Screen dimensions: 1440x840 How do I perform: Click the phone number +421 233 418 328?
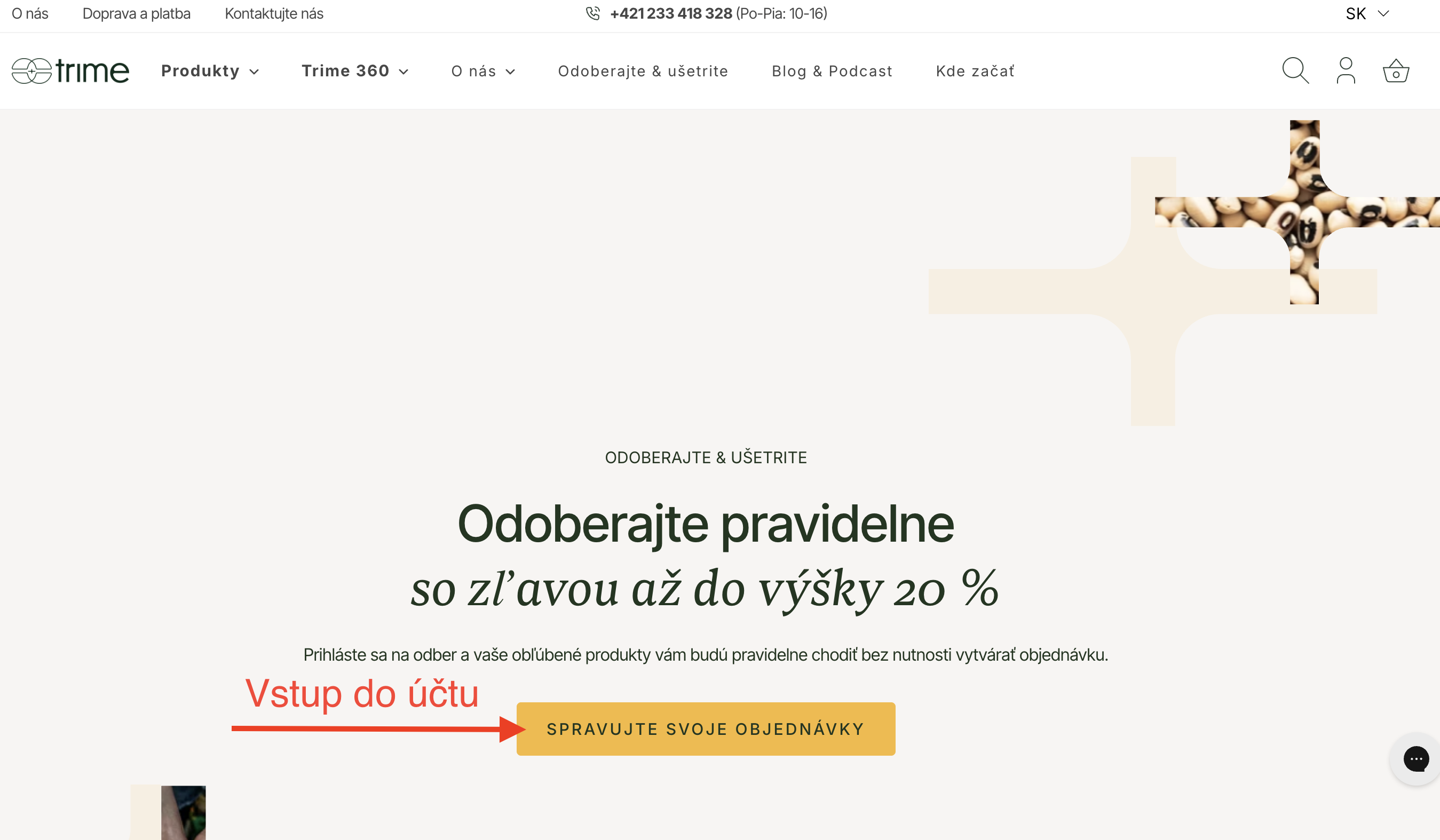671,14
